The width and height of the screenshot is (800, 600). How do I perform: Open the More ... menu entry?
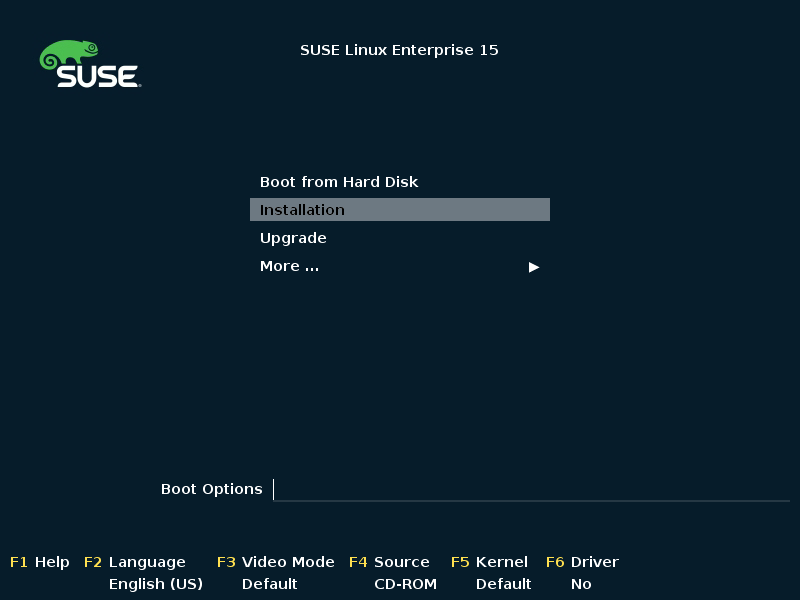[289, 266]
